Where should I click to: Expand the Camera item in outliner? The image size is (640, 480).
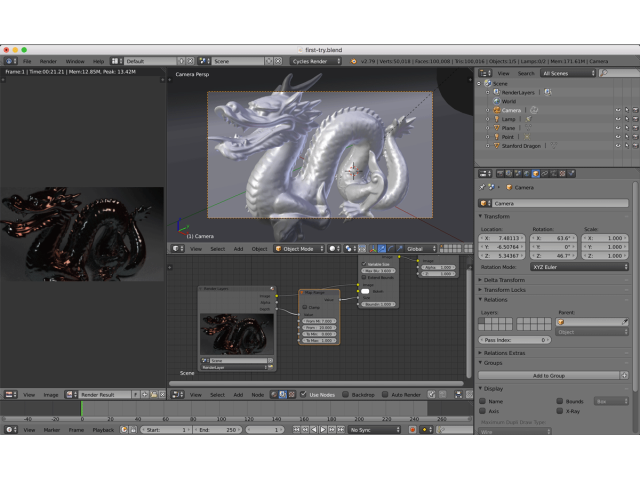[487, 110]
